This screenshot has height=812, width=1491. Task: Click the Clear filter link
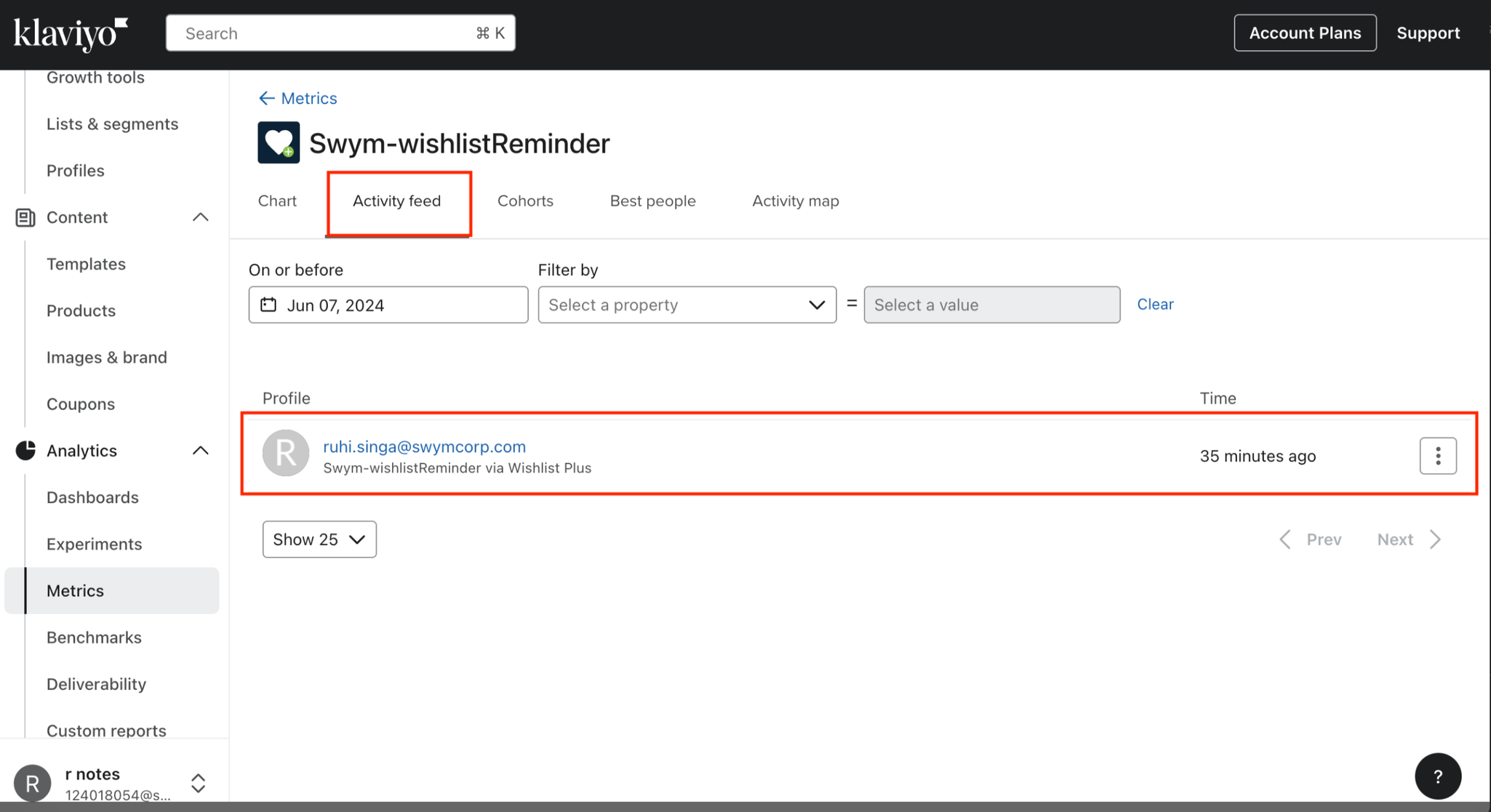point(1155,304)
